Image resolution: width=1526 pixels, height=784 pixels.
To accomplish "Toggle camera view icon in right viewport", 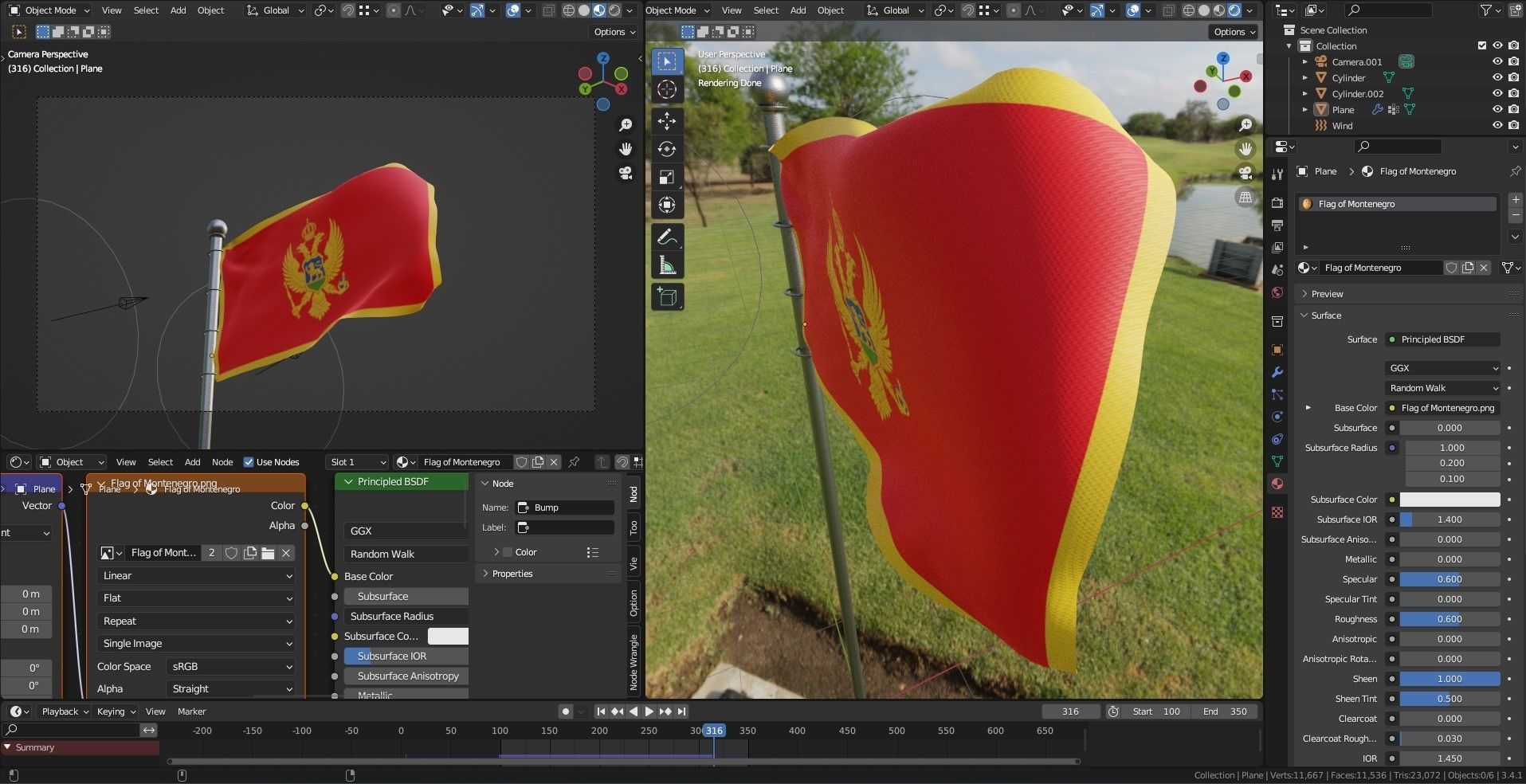I will coord(1245,173).
